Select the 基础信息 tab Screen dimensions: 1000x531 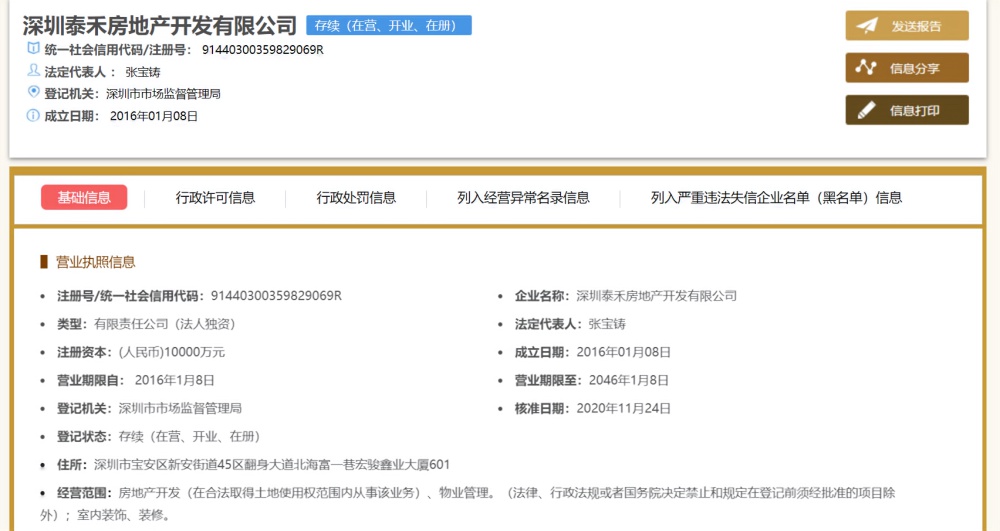[84, 198]
